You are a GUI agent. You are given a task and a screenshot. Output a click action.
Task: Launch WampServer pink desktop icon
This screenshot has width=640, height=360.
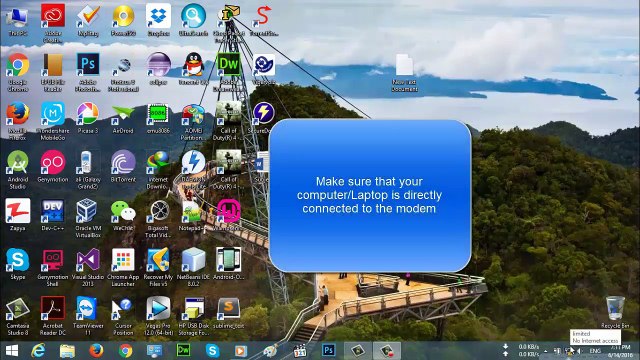(229, 215)
